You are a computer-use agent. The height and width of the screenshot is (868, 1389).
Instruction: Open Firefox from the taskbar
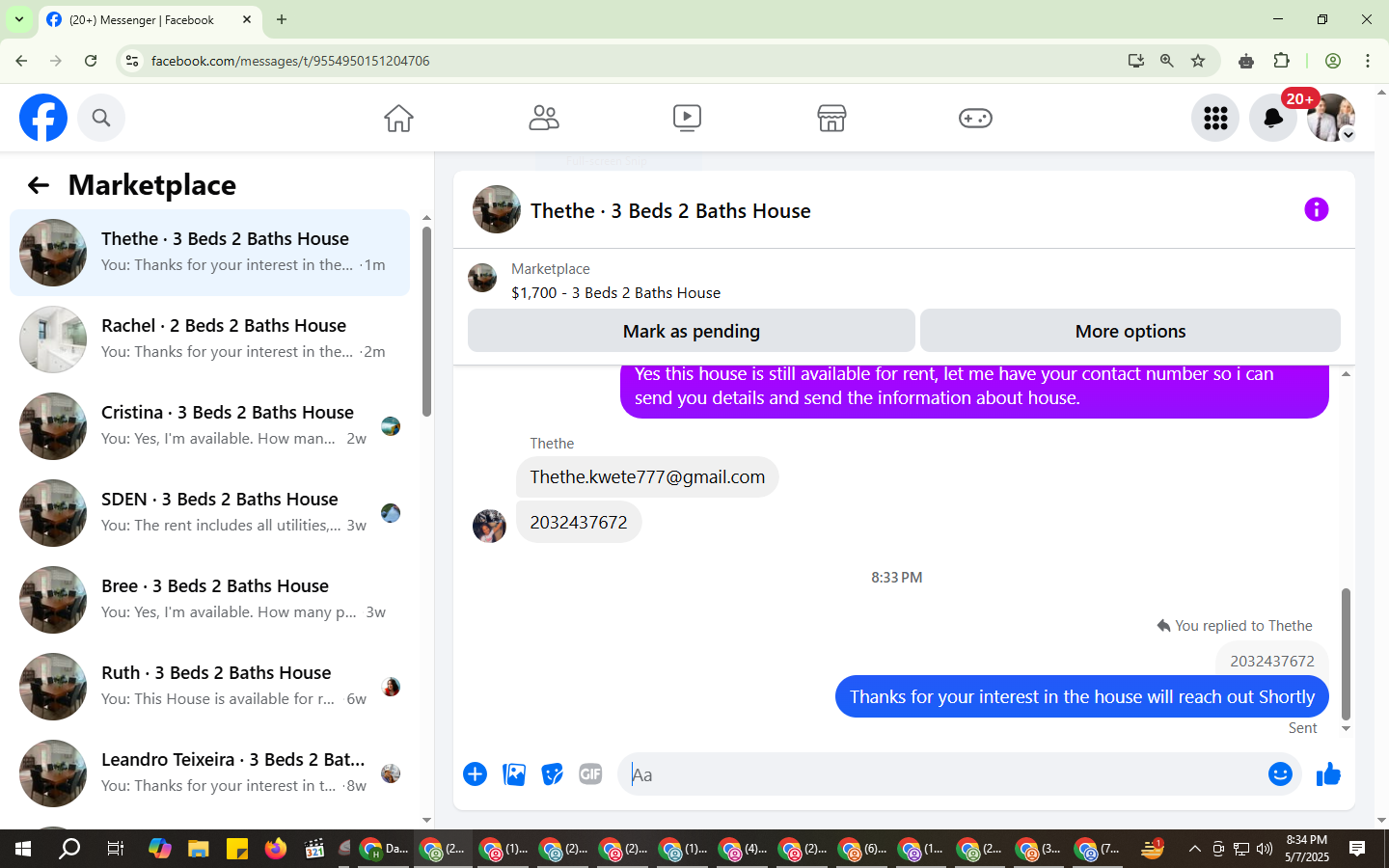tap(276, 849)
